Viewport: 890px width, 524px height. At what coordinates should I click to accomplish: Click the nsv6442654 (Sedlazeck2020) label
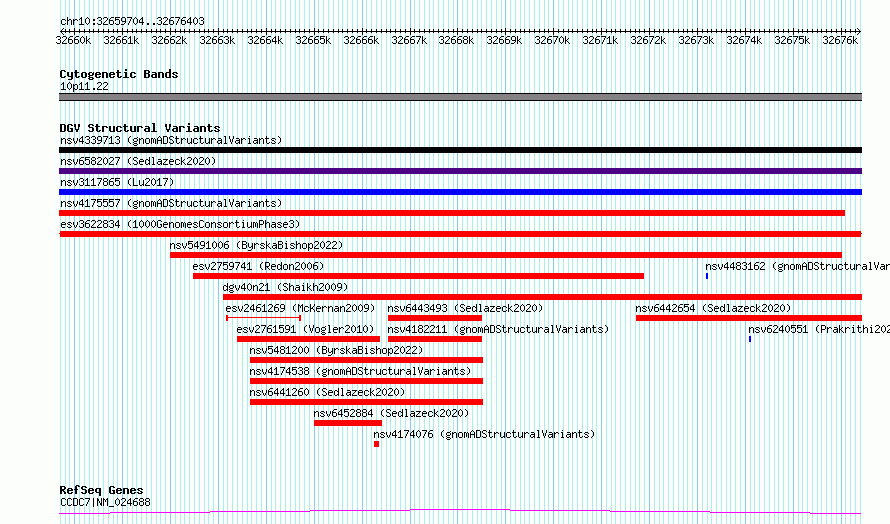click(x=713, y=308)
